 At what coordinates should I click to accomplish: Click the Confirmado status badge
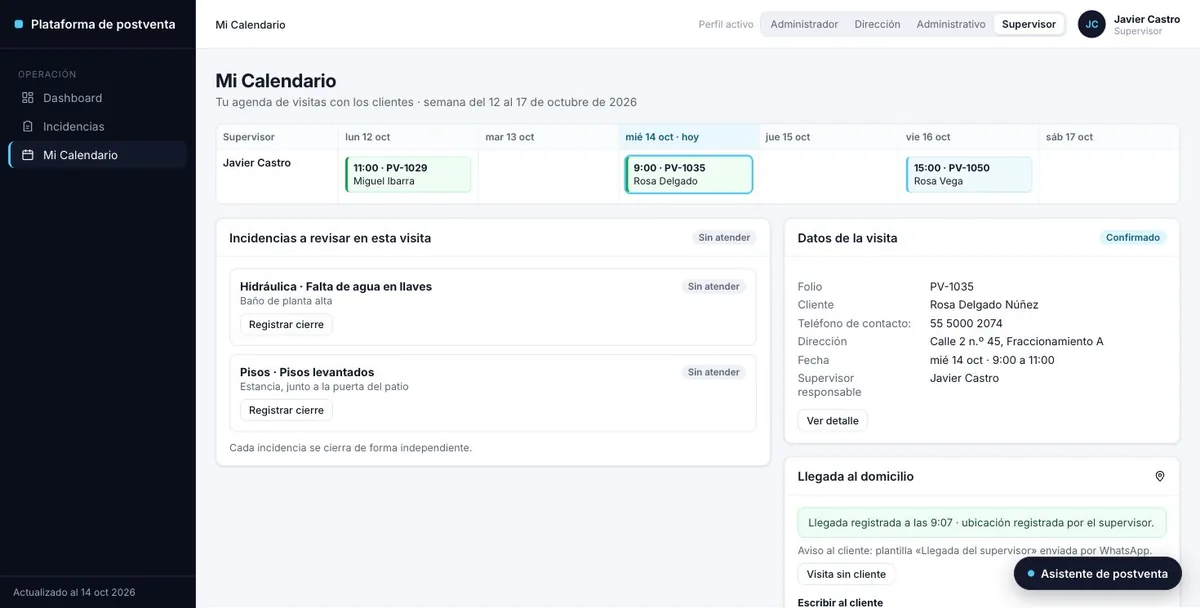tap(1133, 238)
